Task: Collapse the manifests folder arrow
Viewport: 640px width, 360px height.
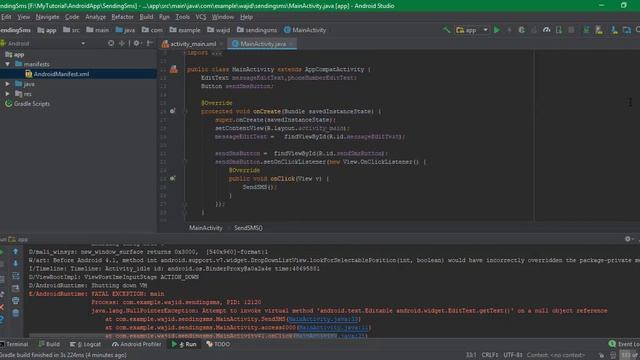Action: (x=7, y=64)
